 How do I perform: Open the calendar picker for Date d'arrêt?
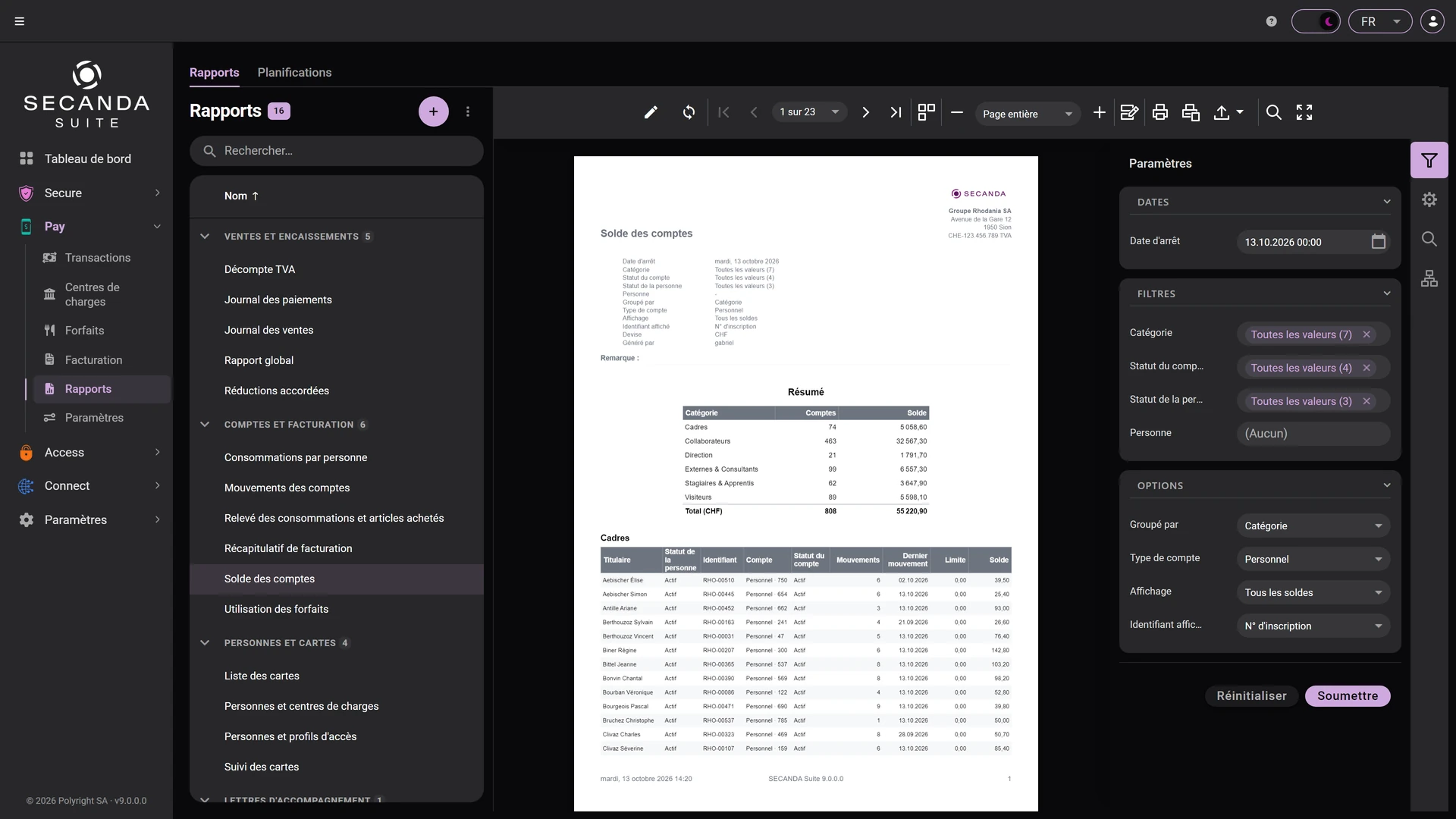(1378, 241)
